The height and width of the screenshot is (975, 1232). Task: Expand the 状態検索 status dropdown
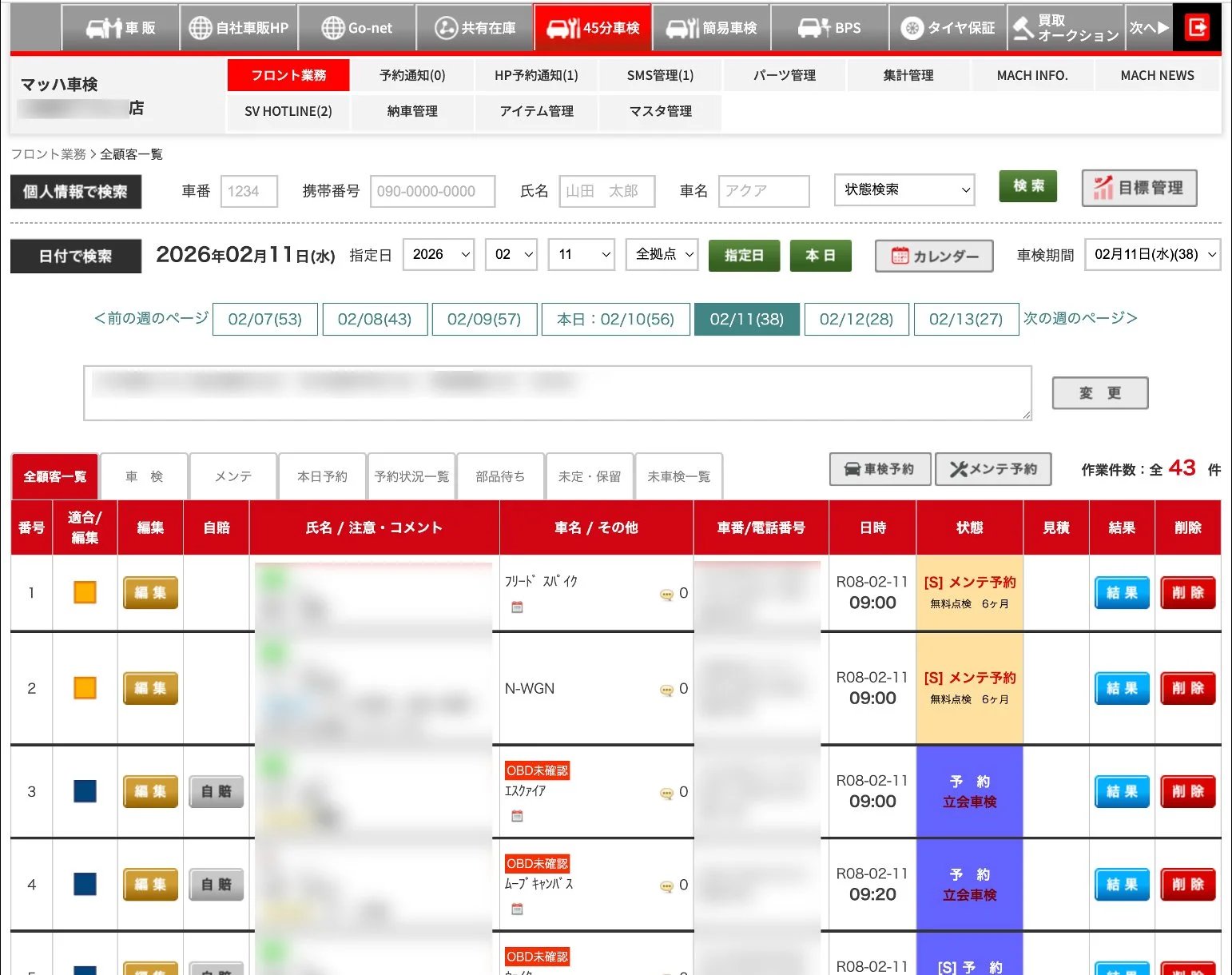click(x=904, y=190)
